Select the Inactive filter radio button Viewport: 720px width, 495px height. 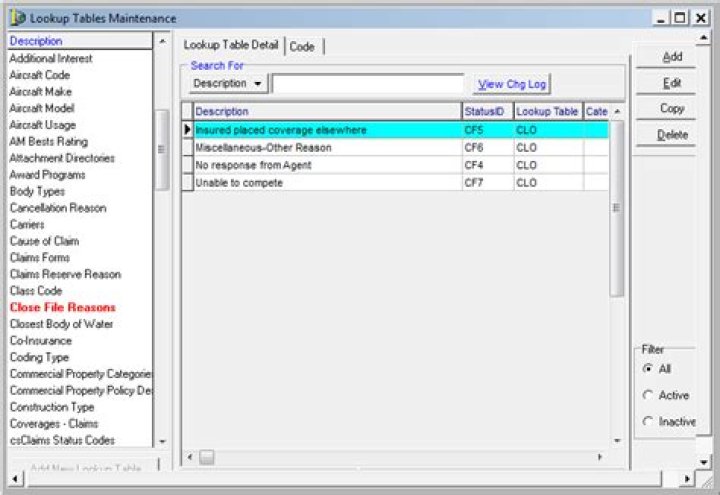pos(648,421)
